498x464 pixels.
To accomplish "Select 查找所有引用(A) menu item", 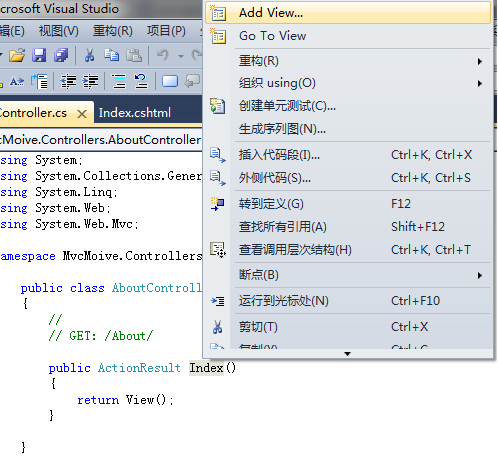I will tap(348, 227).
